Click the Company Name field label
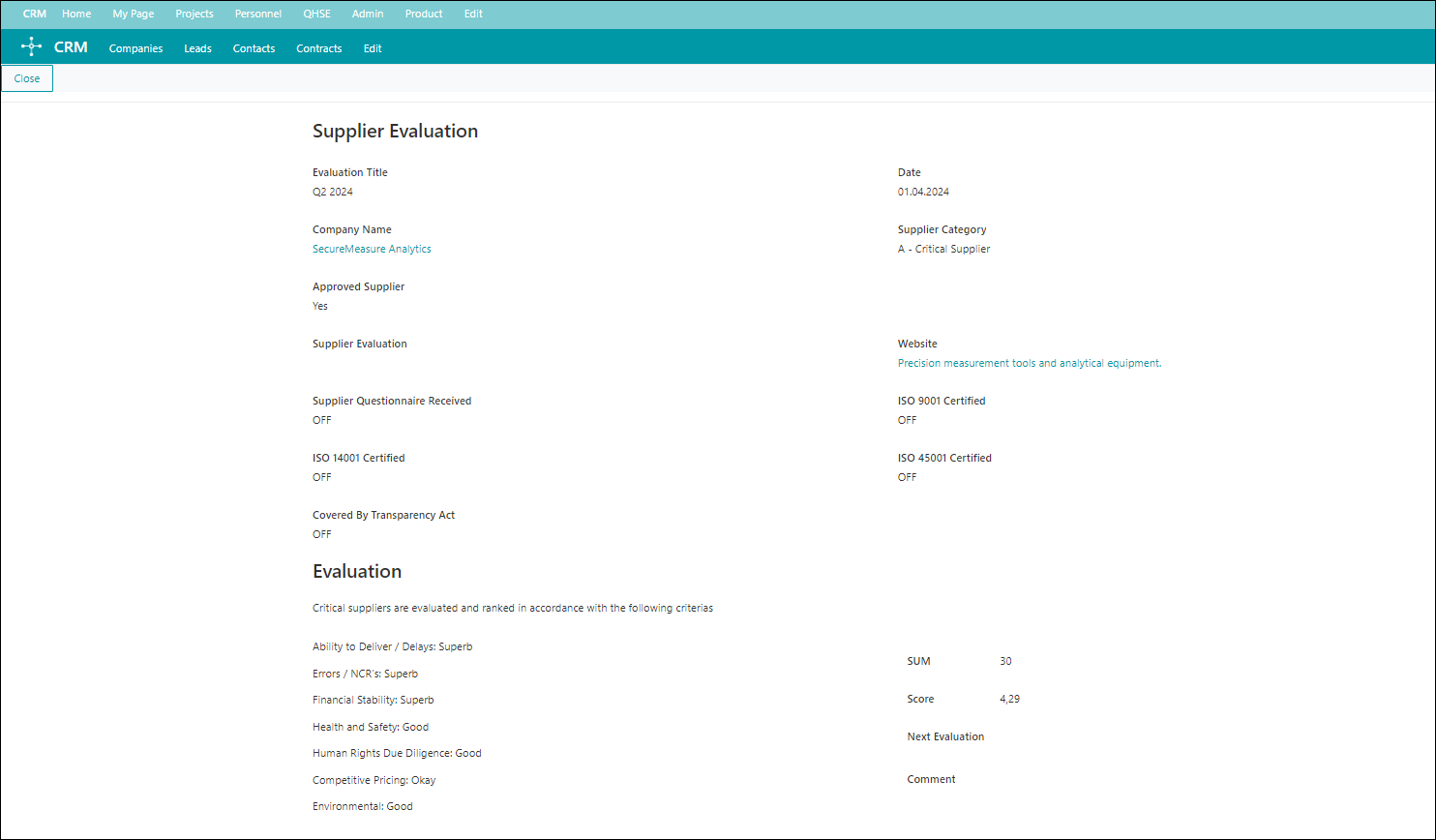This screenshot has height=840, width=1436. click(x=352, y=229)
